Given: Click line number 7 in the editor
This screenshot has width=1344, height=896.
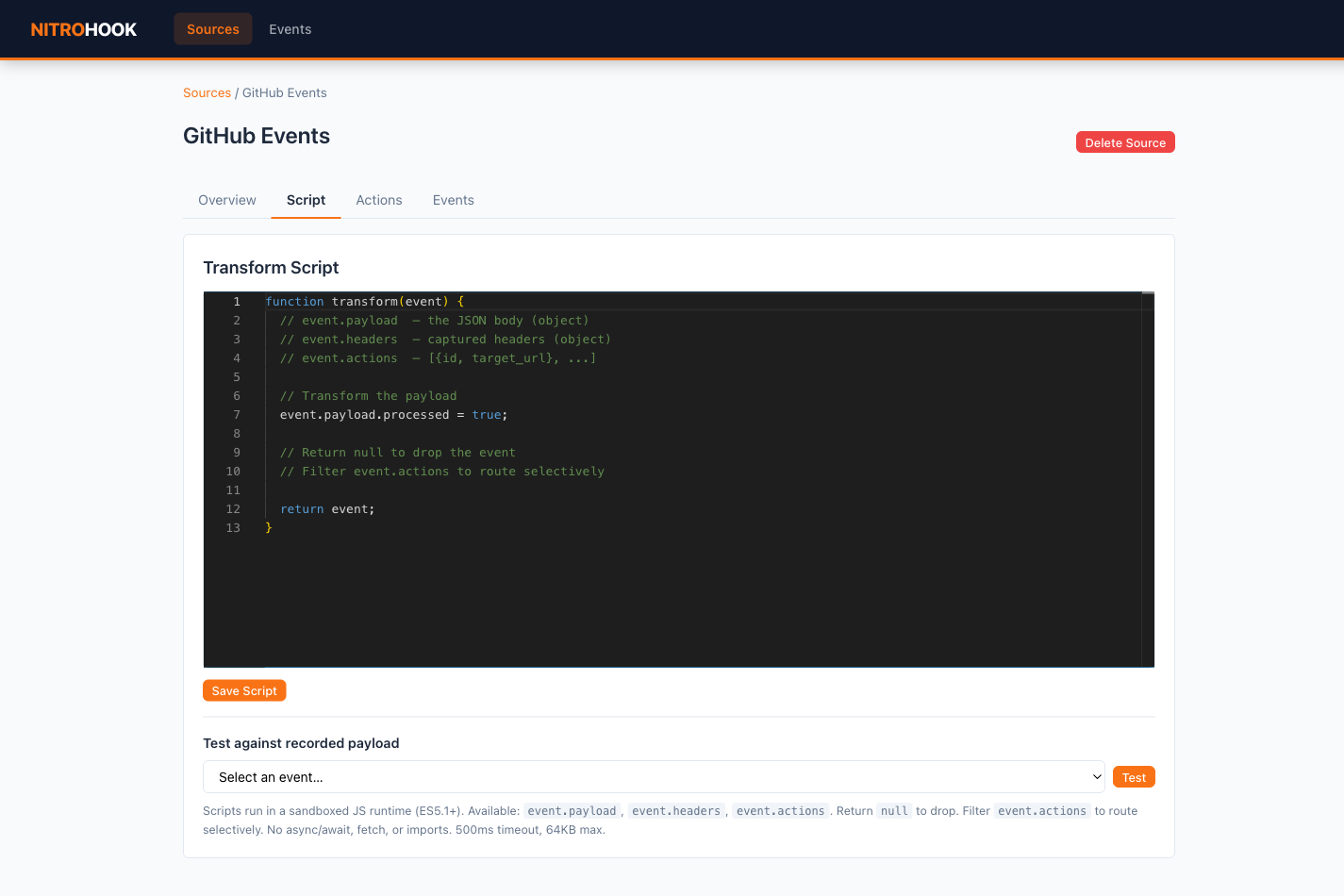Looking at the screenshot, I should (237, 414).
